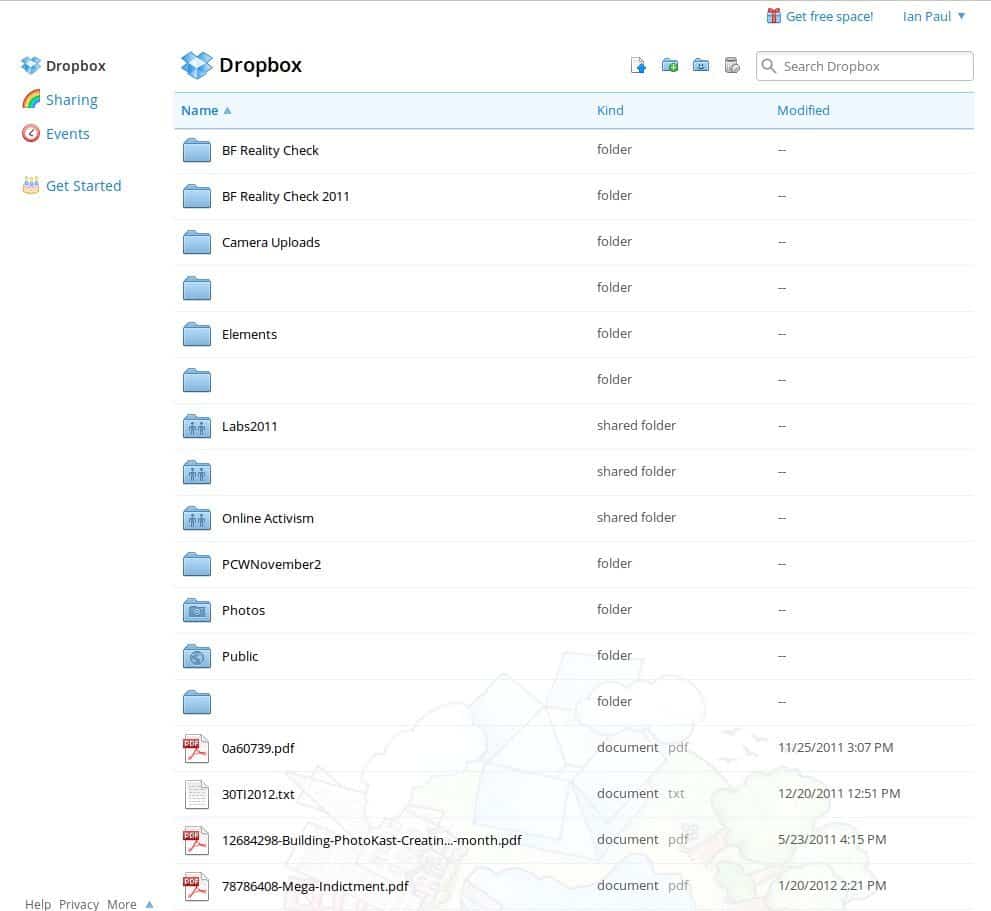The width and height of the screenshot is (991, 911).
Task: Open the Online Activism folder name
Action: (x=267, y=518)
